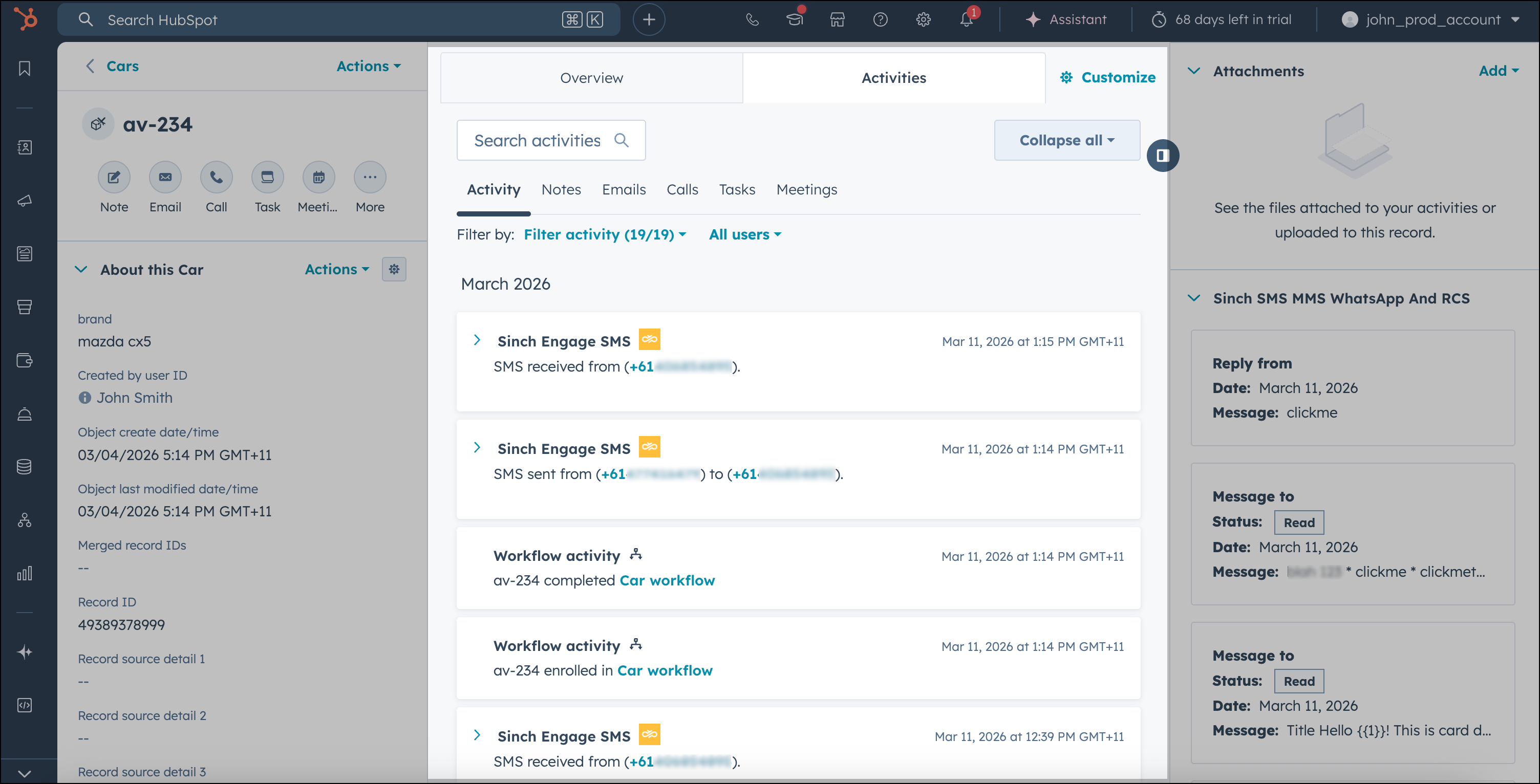The height and width of the screenshot is (784, 1540).
Task: Go back to Cars list
Action: coord(112,67)
